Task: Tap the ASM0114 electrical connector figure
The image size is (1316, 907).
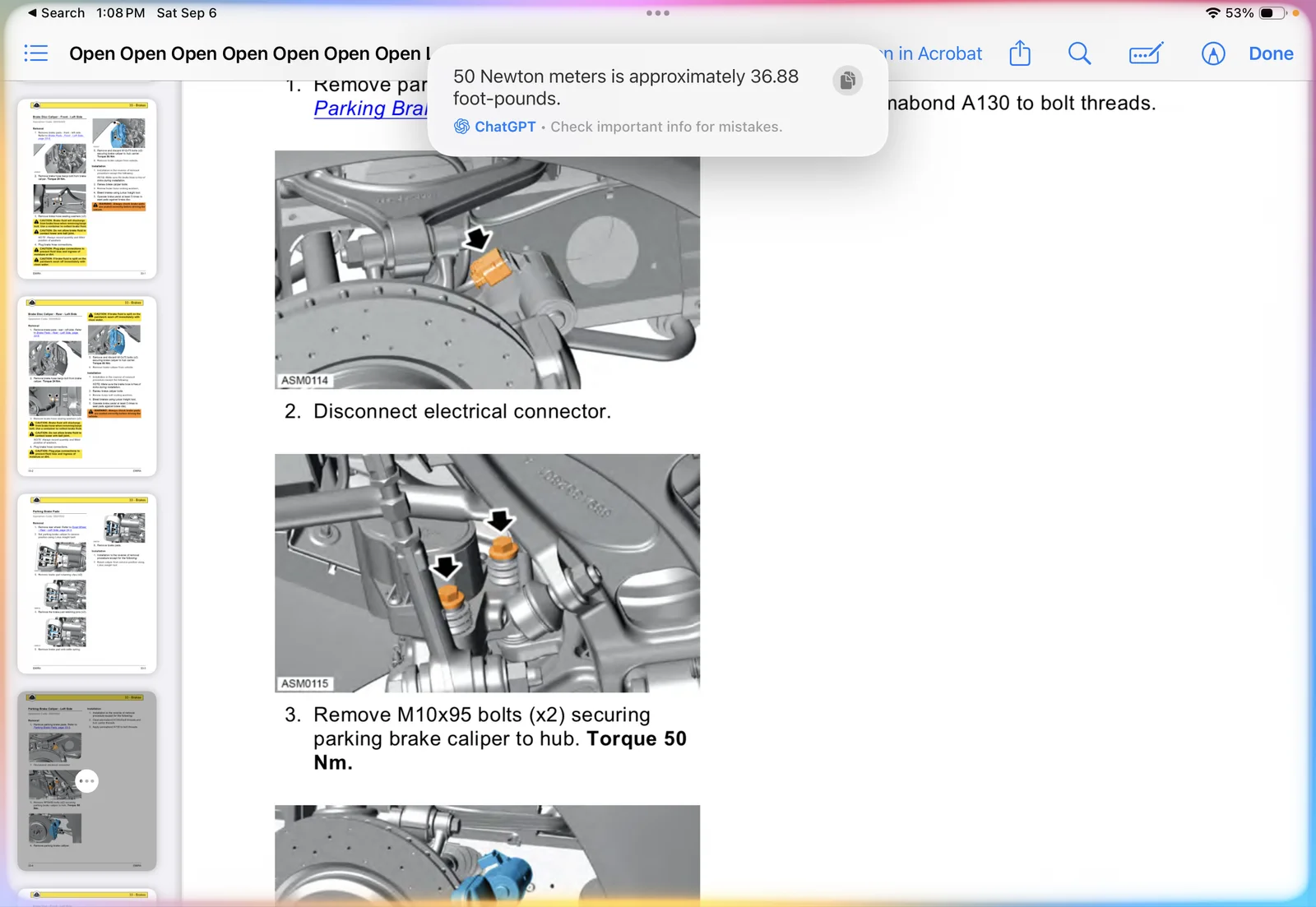Action: coord(487,270)
